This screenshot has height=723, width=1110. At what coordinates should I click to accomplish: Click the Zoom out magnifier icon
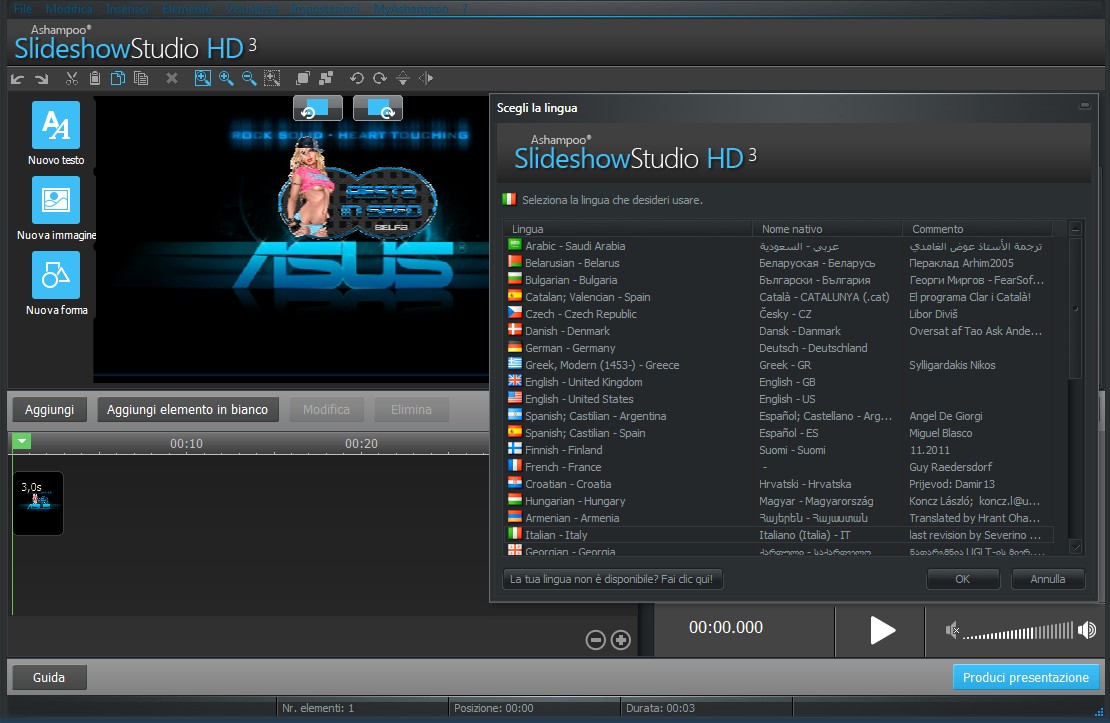click(x=249, y=79)
